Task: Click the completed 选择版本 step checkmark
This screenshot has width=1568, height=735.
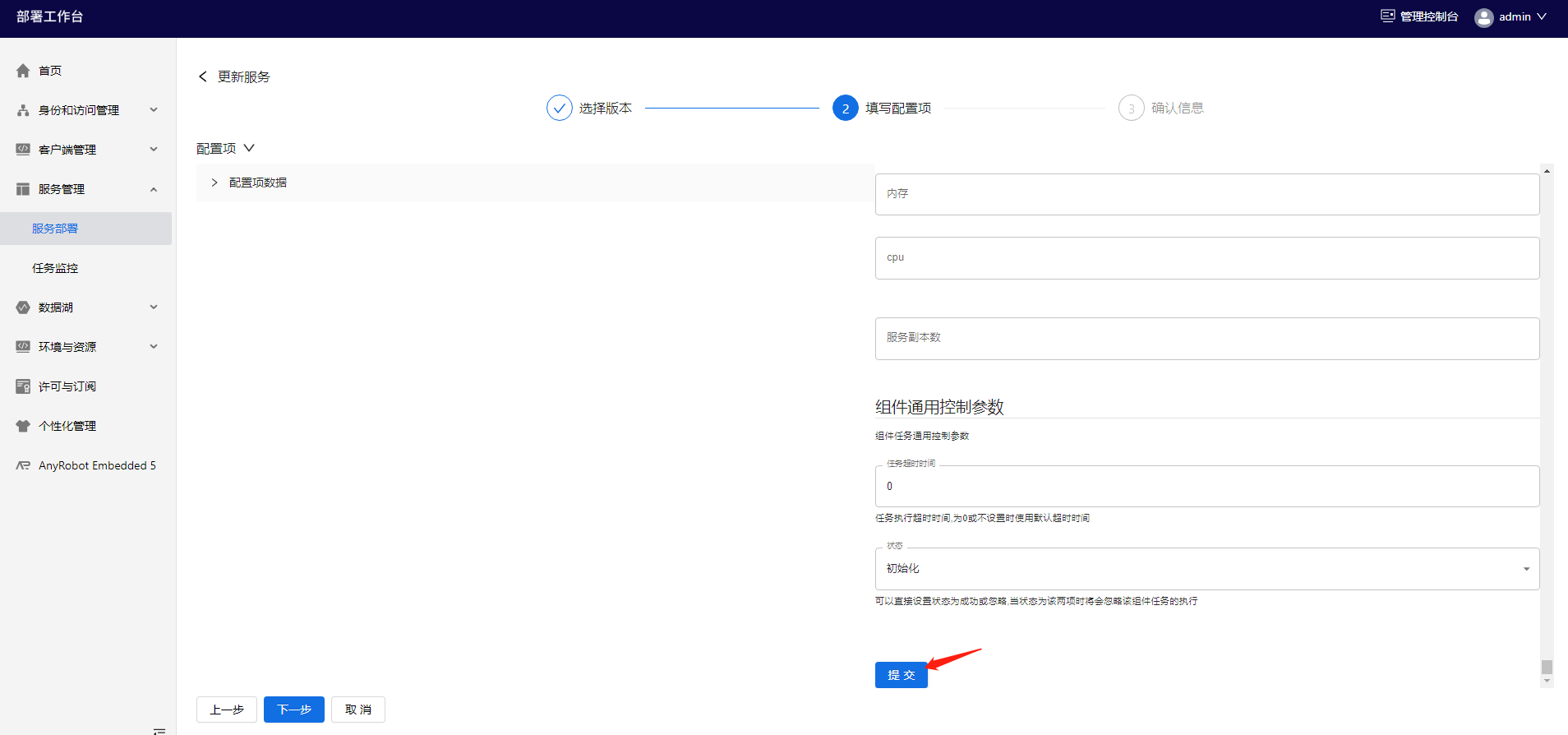Action: [x=560, y=108]
